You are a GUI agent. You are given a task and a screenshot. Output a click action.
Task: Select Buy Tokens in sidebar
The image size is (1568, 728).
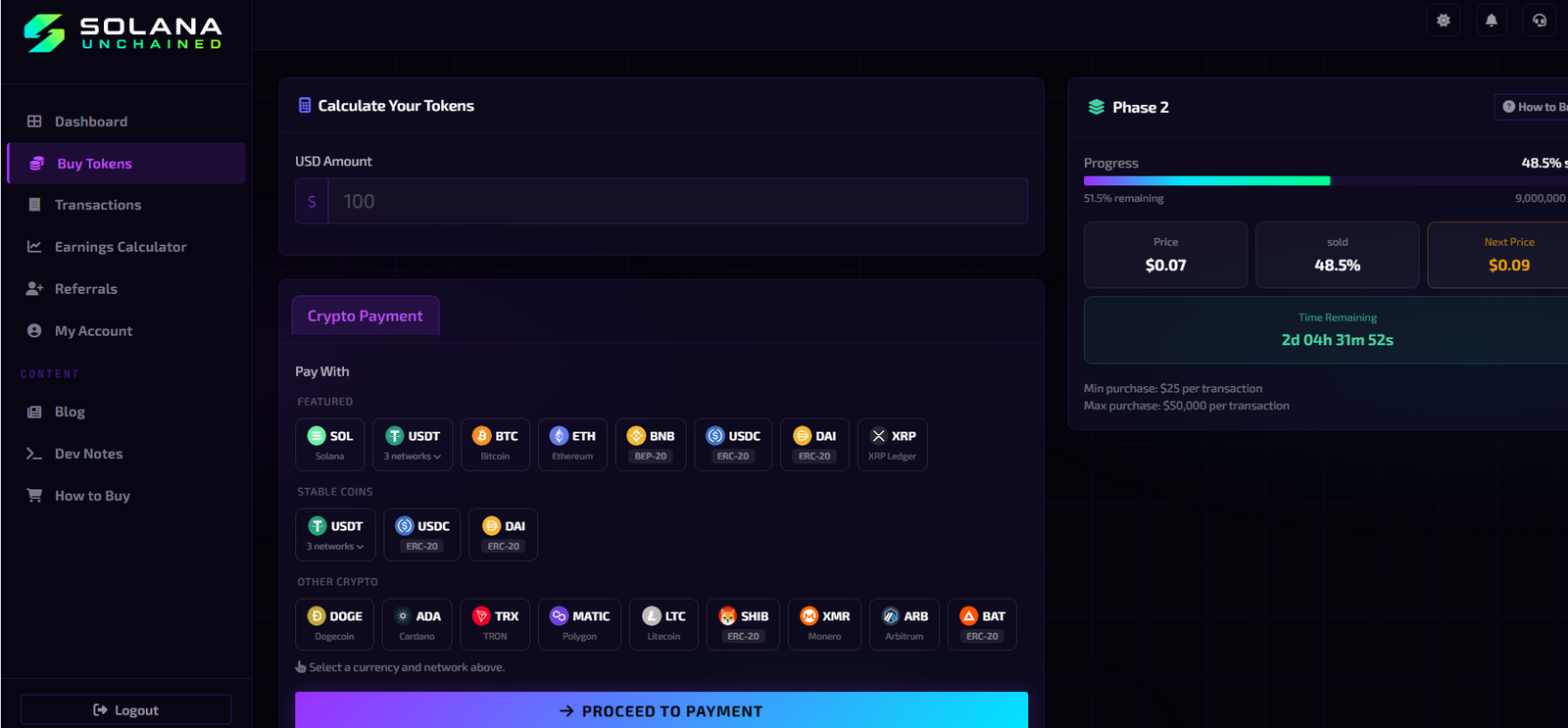pyautogui.click(x=125, y=164)
